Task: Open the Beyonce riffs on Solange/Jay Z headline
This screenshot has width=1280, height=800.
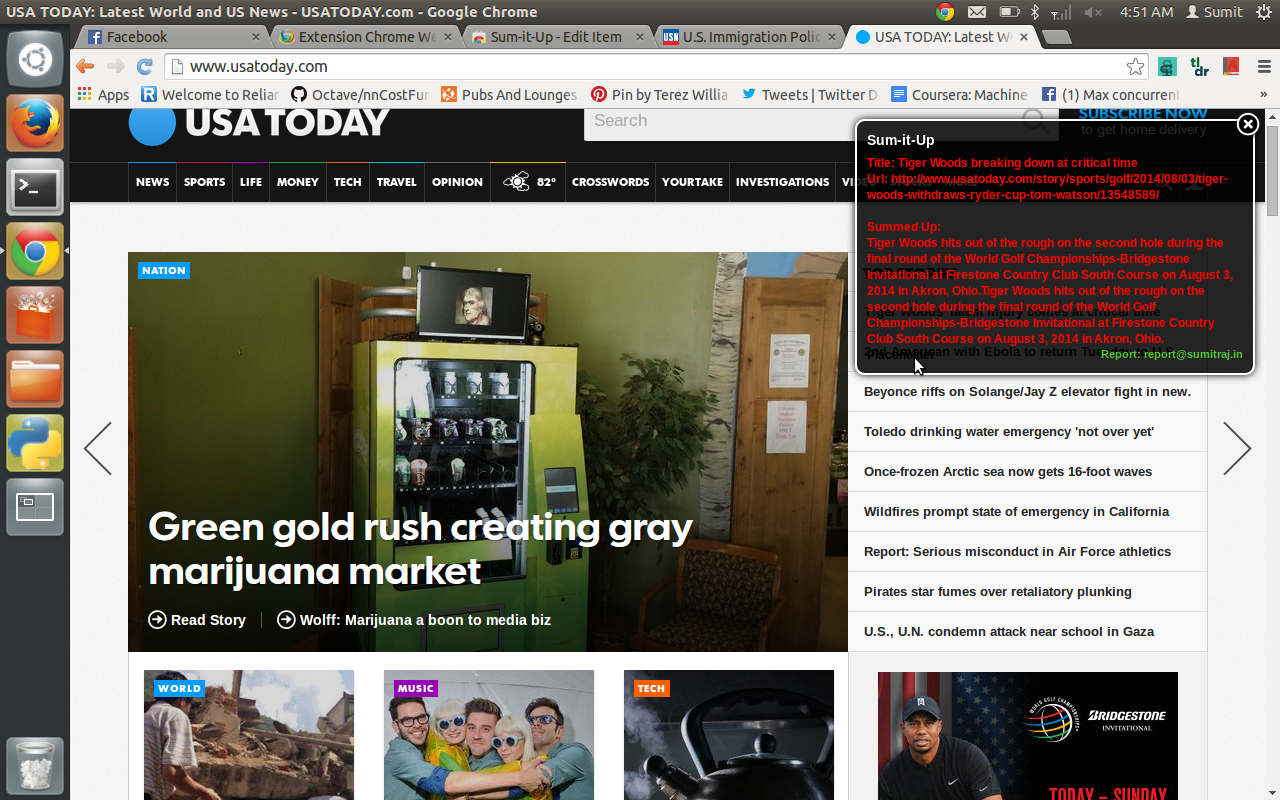Action: (x=1028, y=392)
